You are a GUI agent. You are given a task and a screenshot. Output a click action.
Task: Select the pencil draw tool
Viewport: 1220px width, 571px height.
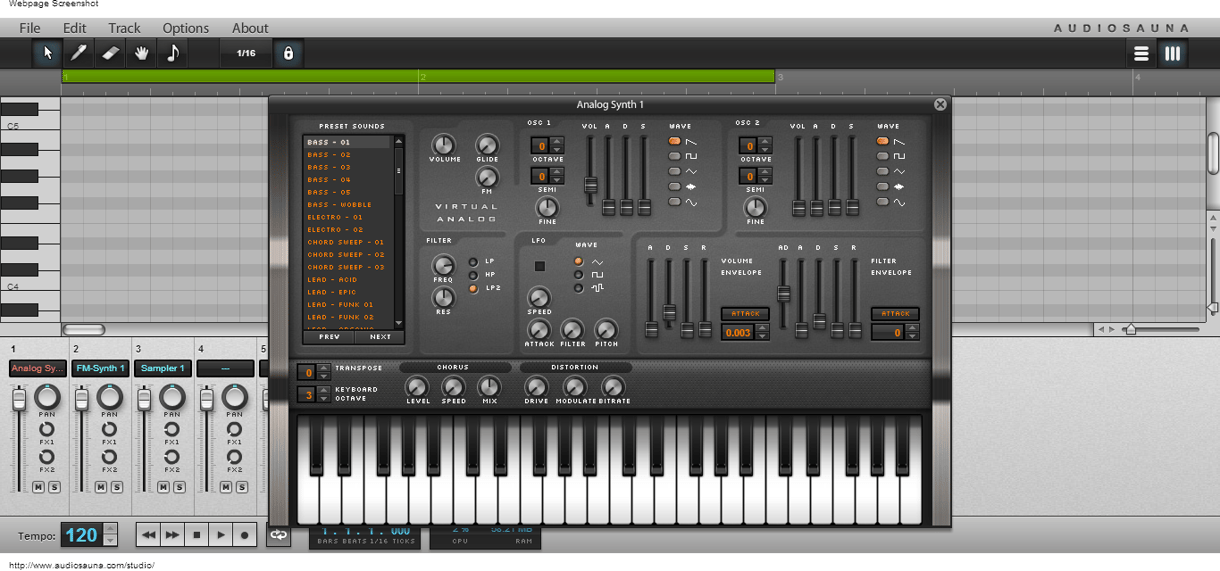click(x=78, y=53)
